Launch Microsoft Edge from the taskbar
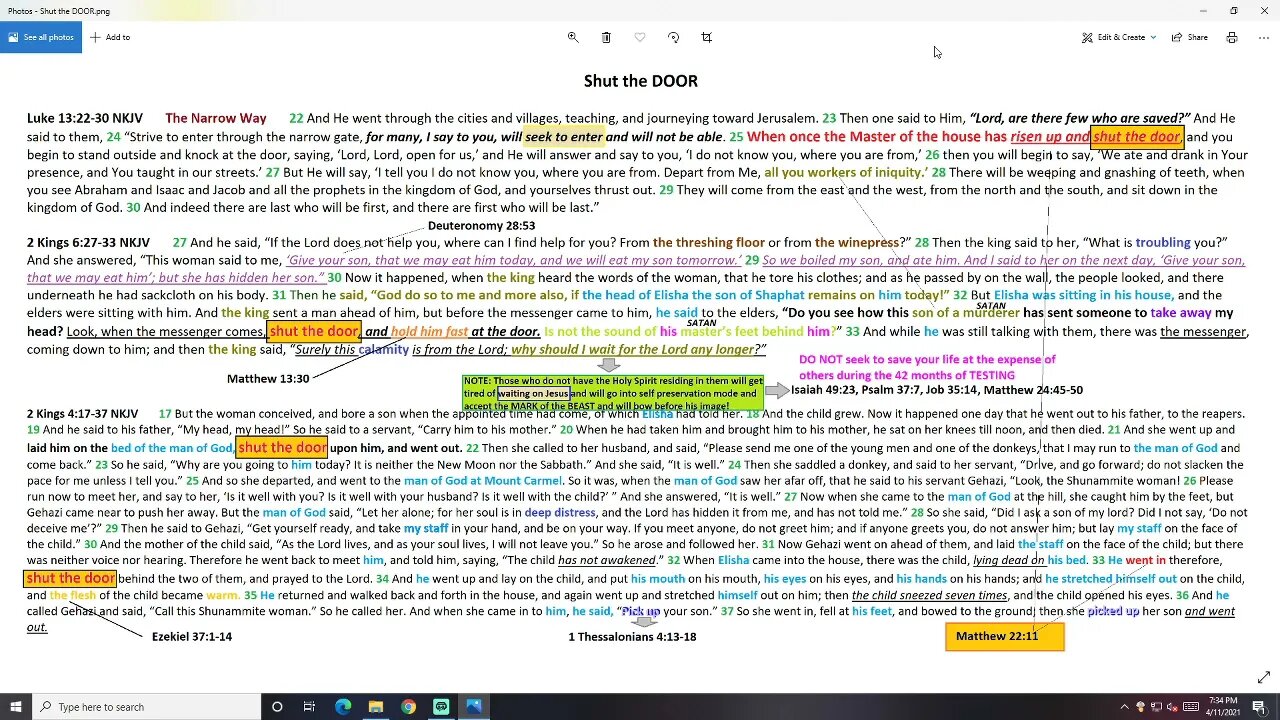 point(343,707)
